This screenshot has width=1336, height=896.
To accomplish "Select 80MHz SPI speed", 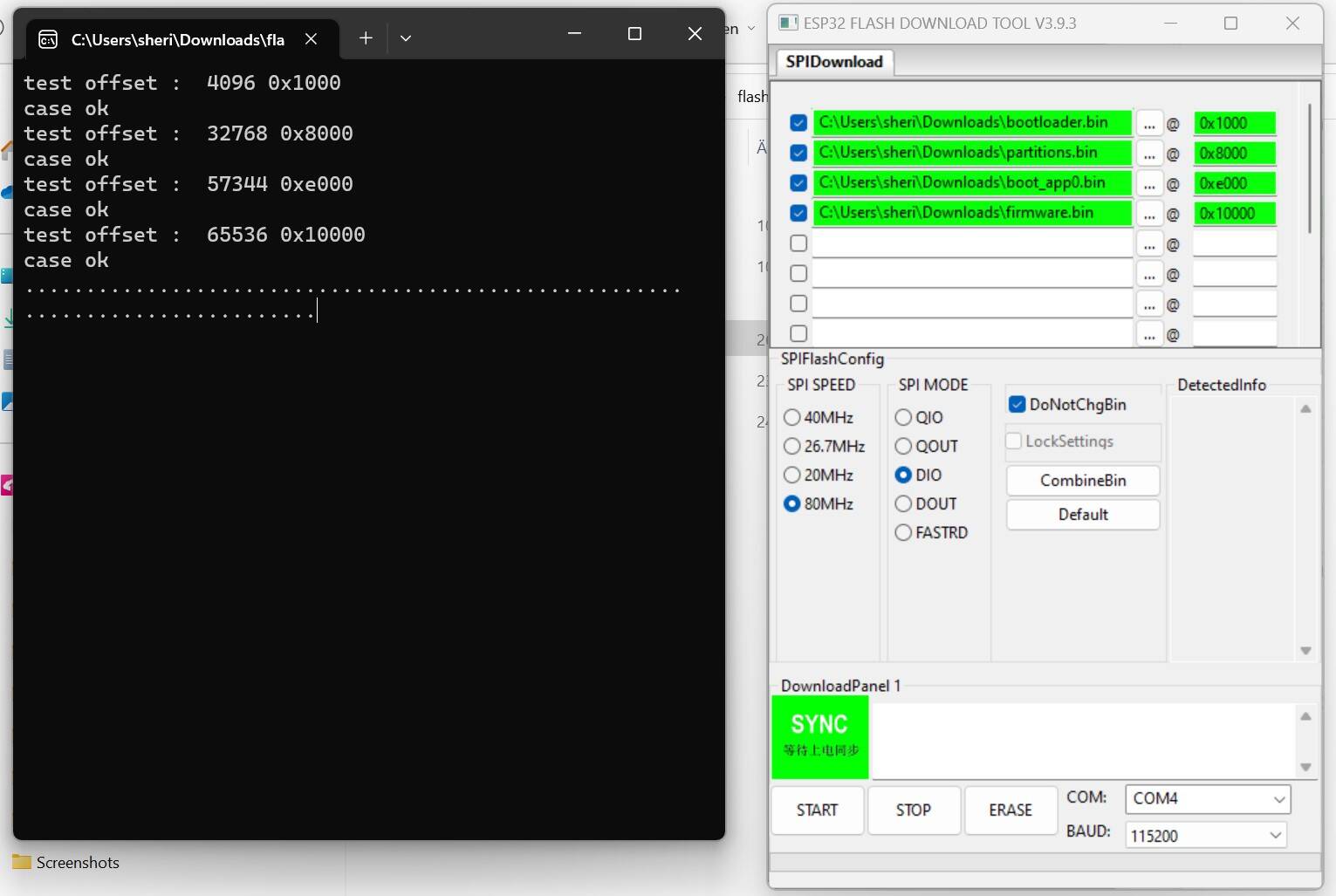I will tap(819, 503).
